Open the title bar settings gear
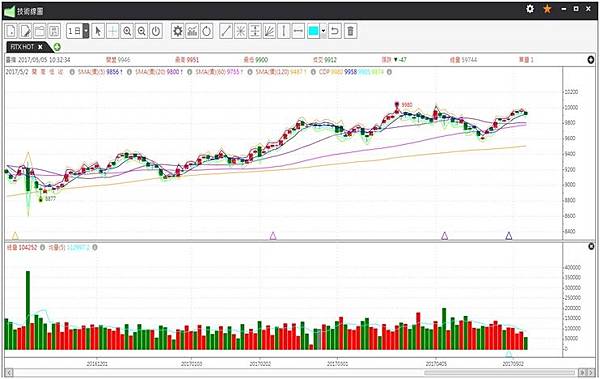 click(530, 9)
